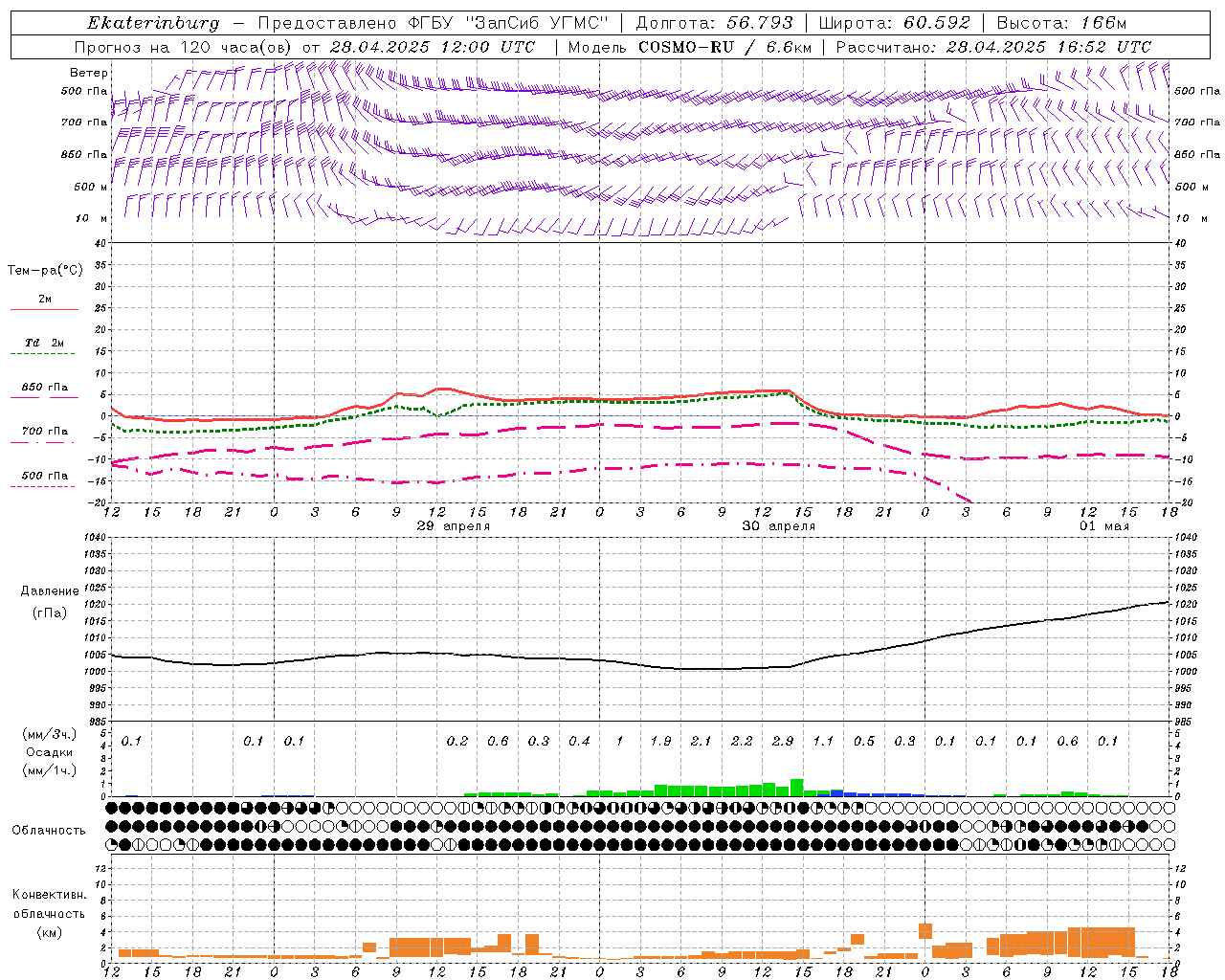Click the 'Ветер' wind panel label
The image size is (1225, 980).
(89, 73)
